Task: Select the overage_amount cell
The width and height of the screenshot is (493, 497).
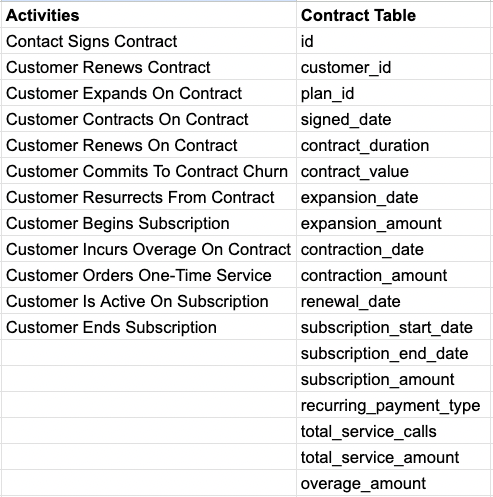Action: coord(393,483)
